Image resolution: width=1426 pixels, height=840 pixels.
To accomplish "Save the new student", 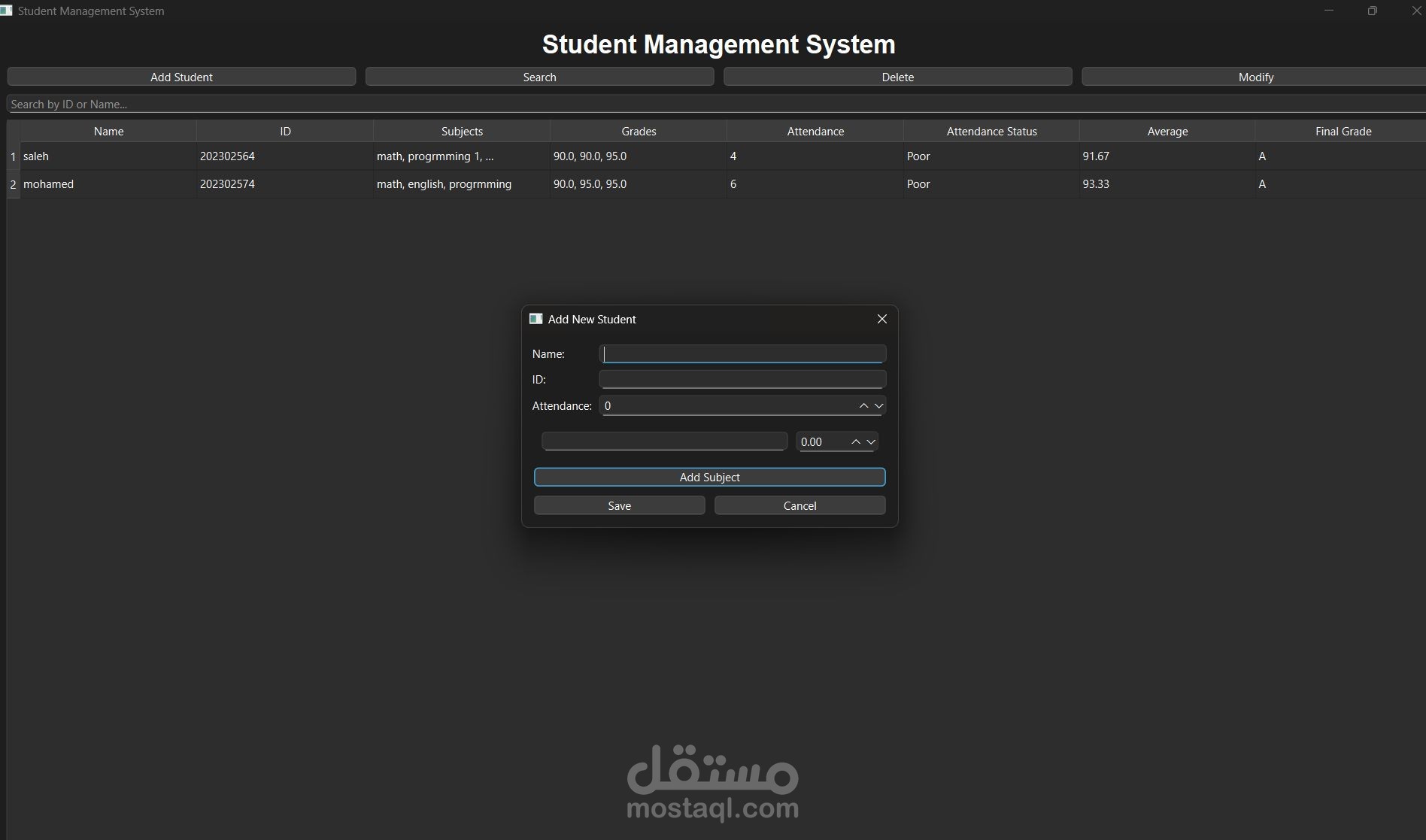I will (x=619, y=505).
